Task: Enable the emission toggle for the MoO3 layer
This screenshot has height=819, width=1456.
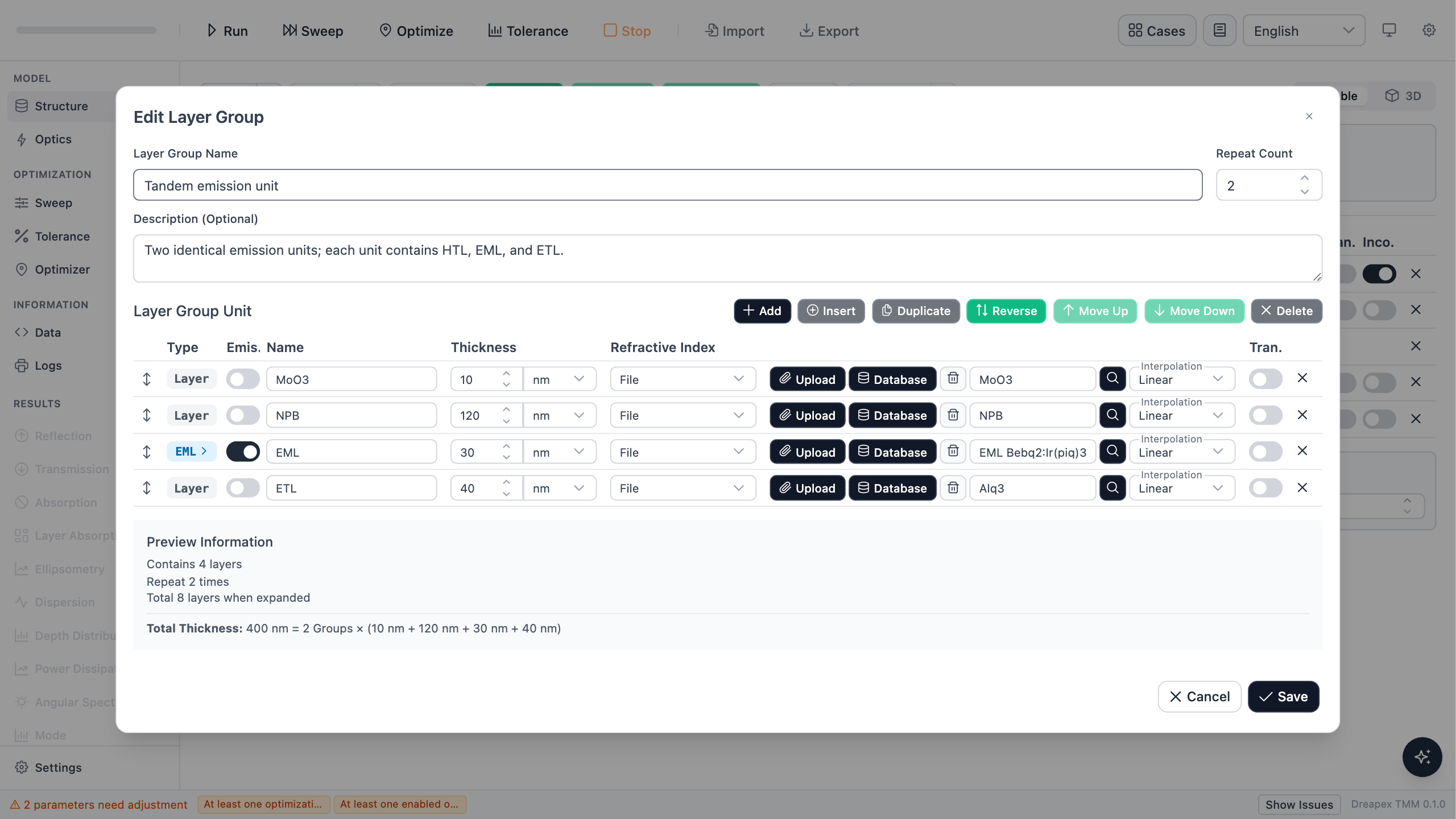Action: coord(243,379)
